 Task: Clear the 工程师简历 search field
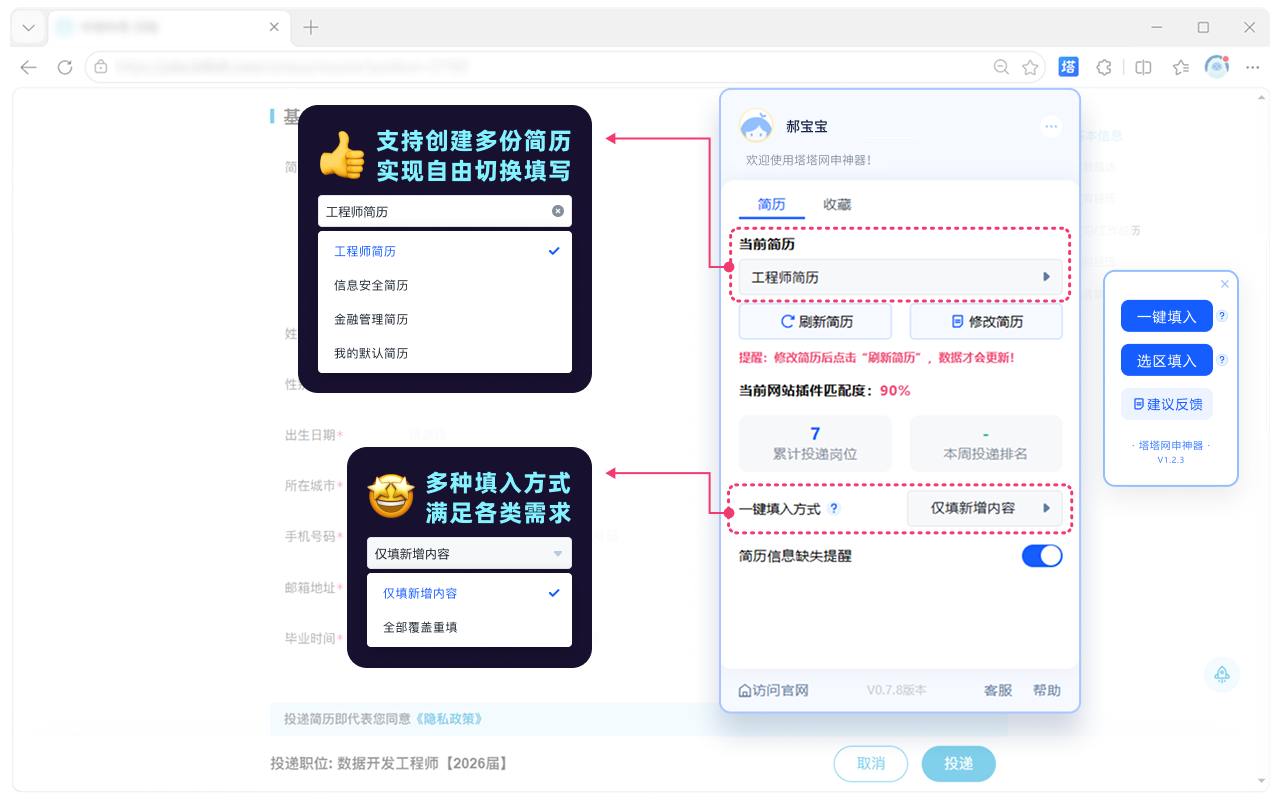click(558, 211)
